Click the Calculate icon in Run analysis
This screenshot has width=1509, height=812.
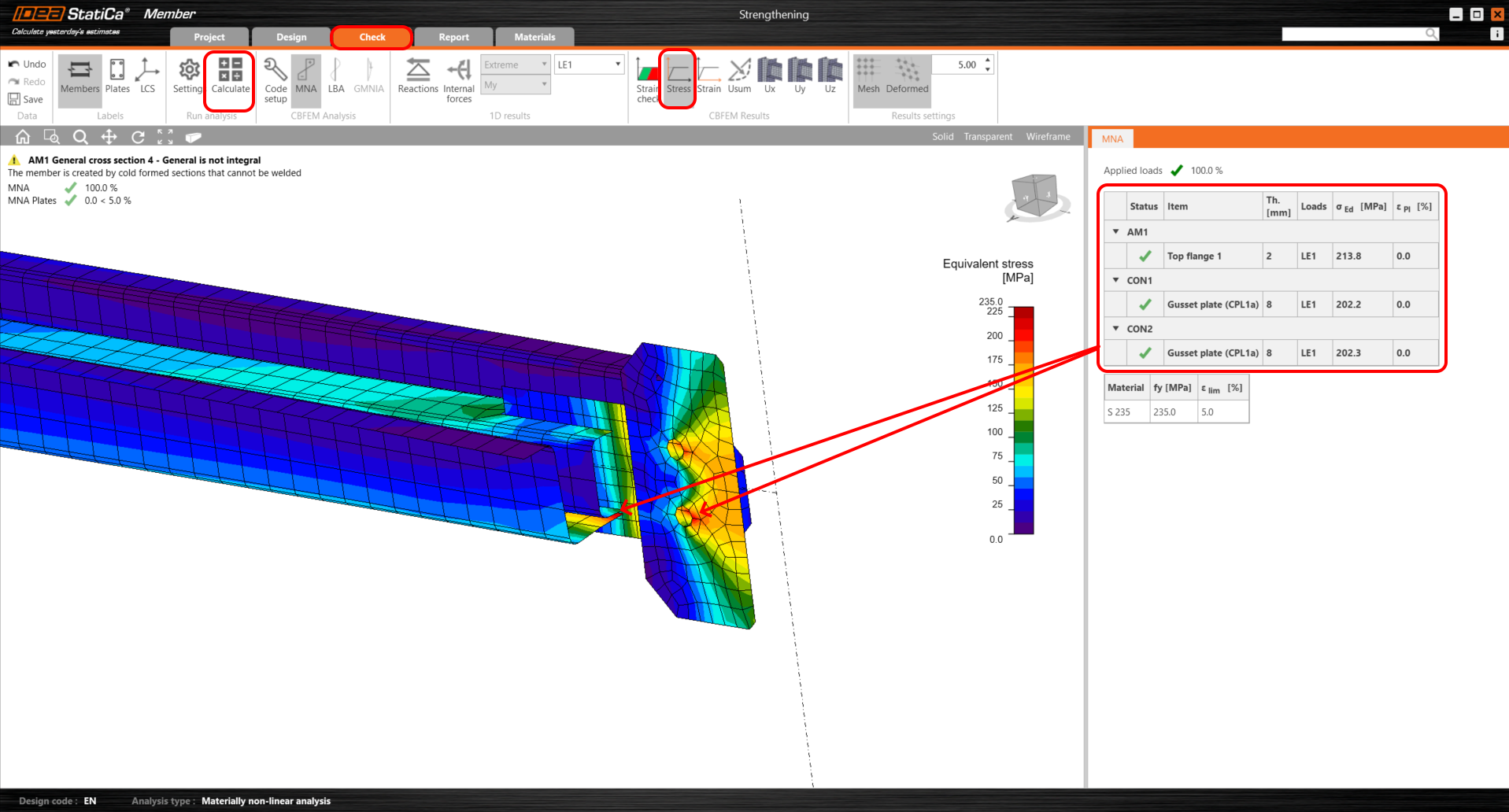pyautogui.click(x=230, y=76)
